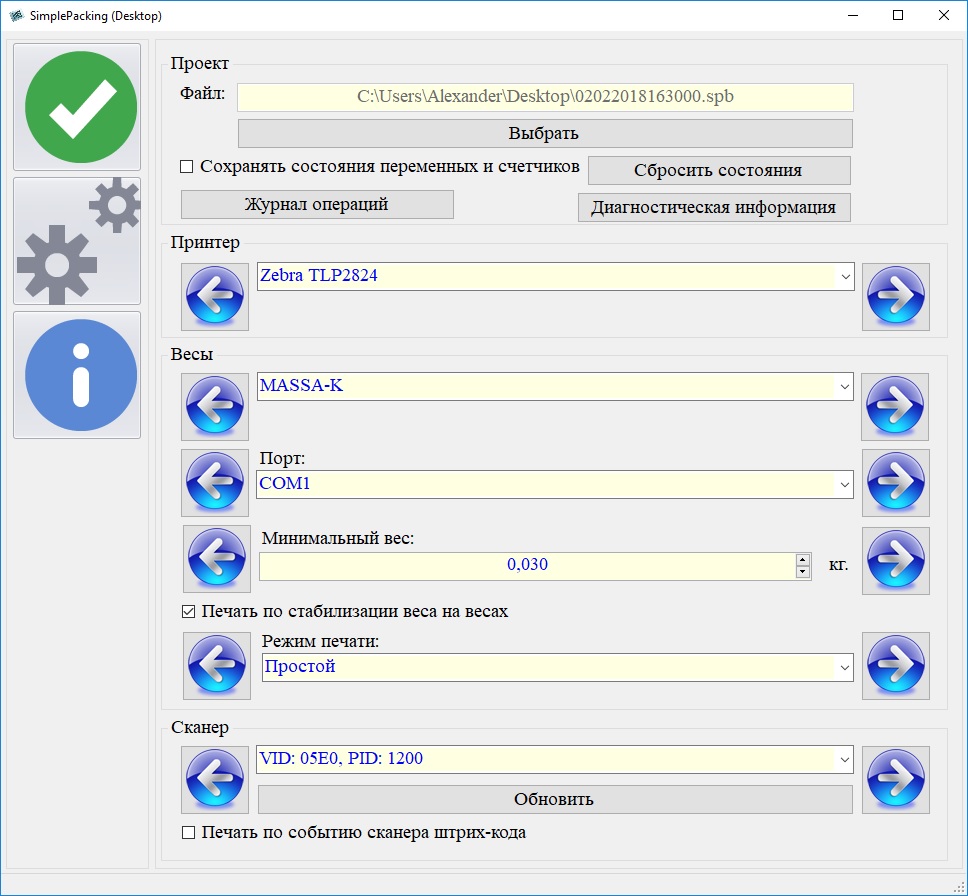Screen dimensions: 968x896
Task: Click left arrow beside Режим печати
Action: coord(217,666)
